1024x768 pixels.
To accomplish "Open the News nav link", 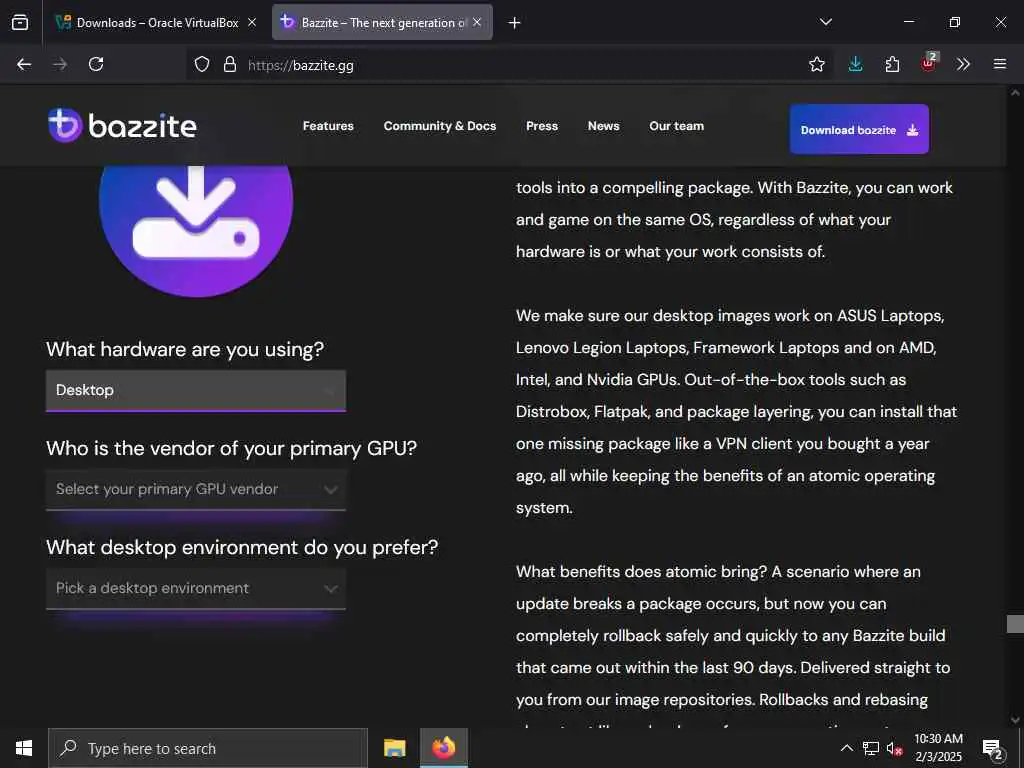I will point(603,126).
